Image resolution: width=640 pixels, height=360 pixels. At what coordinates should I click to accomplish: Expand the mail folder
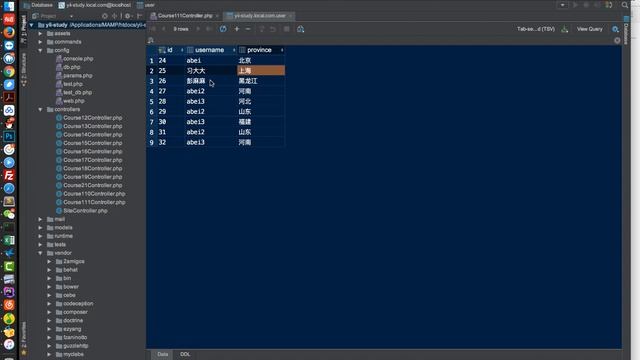coord(40,219)
